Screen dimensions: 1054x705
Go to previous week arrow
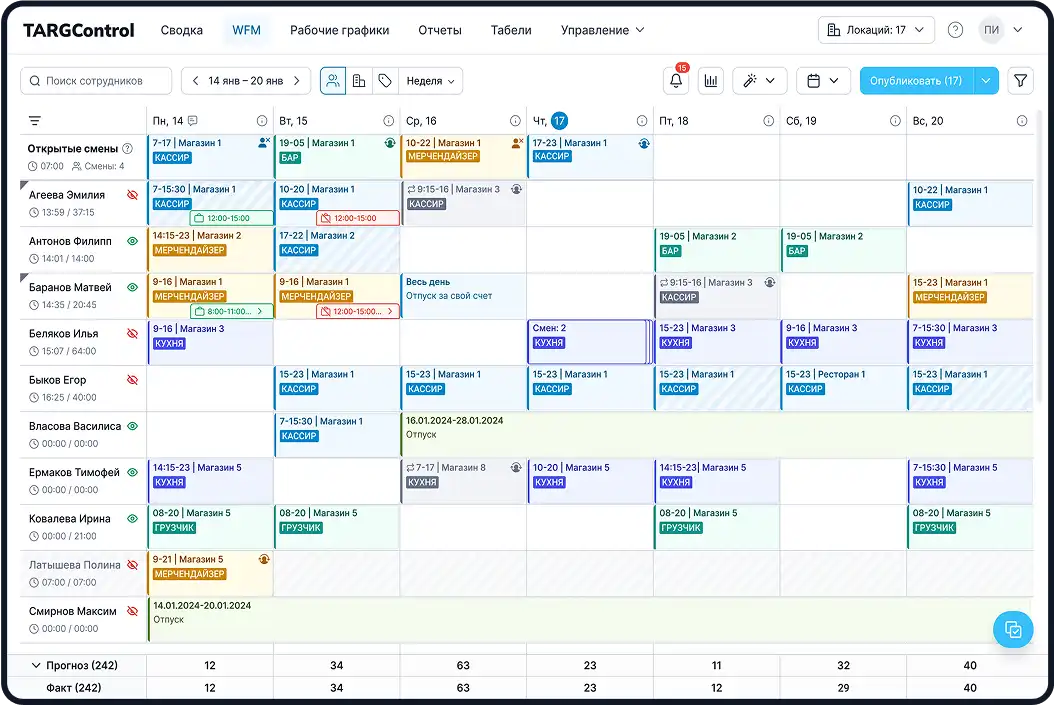point(195,81)
